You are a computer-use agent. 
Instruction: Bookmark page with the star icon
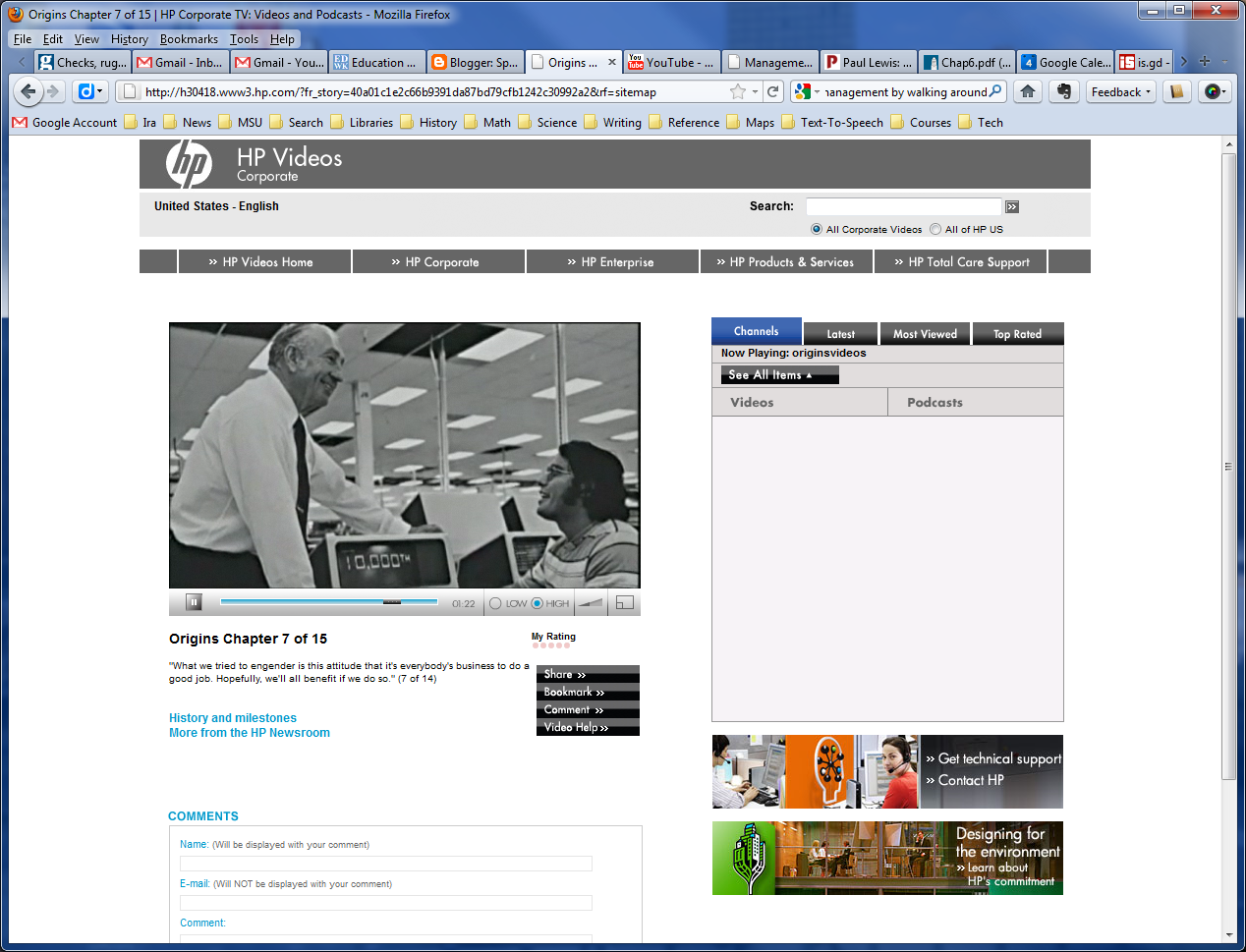738,91
